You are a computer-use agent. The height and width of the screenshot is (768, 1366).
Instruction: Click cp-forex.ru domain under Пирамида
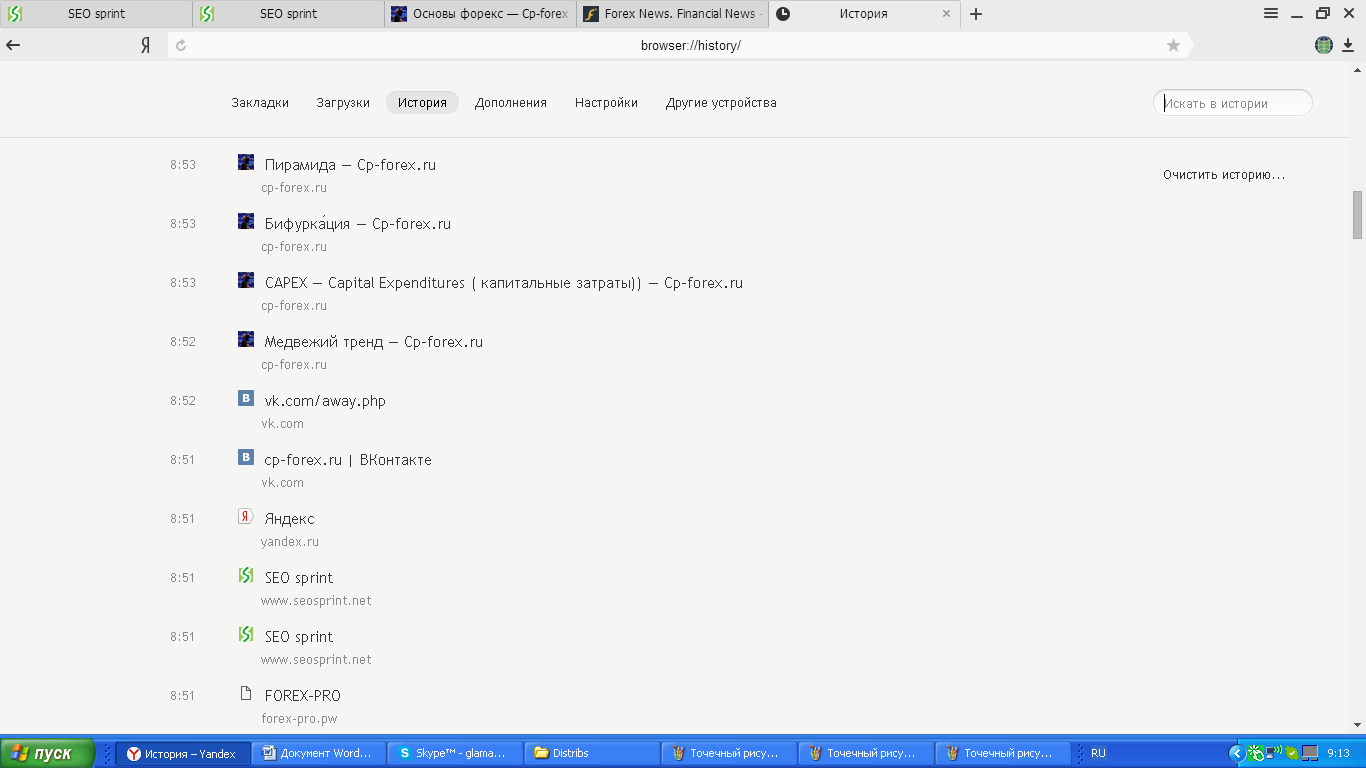click(294, 188)
